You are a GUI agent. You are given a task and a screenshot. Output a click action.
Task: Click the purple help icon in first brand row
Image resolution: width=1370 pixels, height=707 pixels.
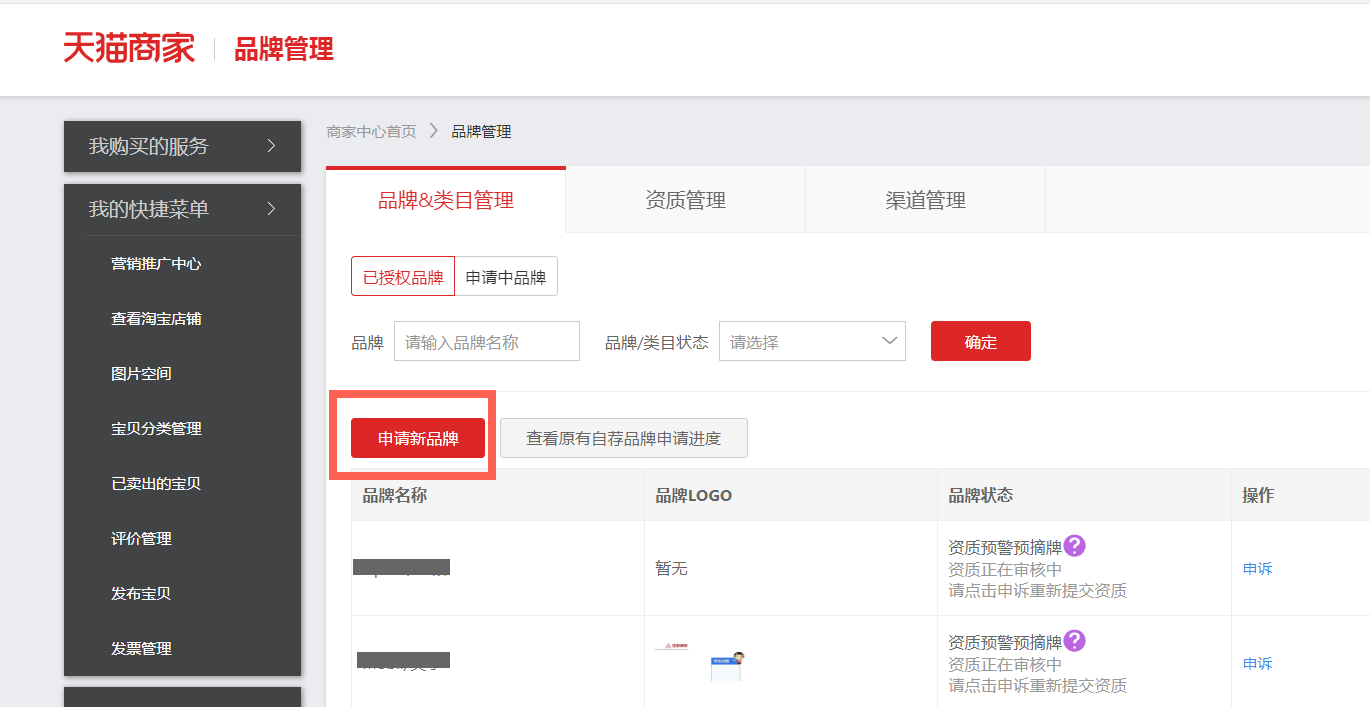point(1074,546)
